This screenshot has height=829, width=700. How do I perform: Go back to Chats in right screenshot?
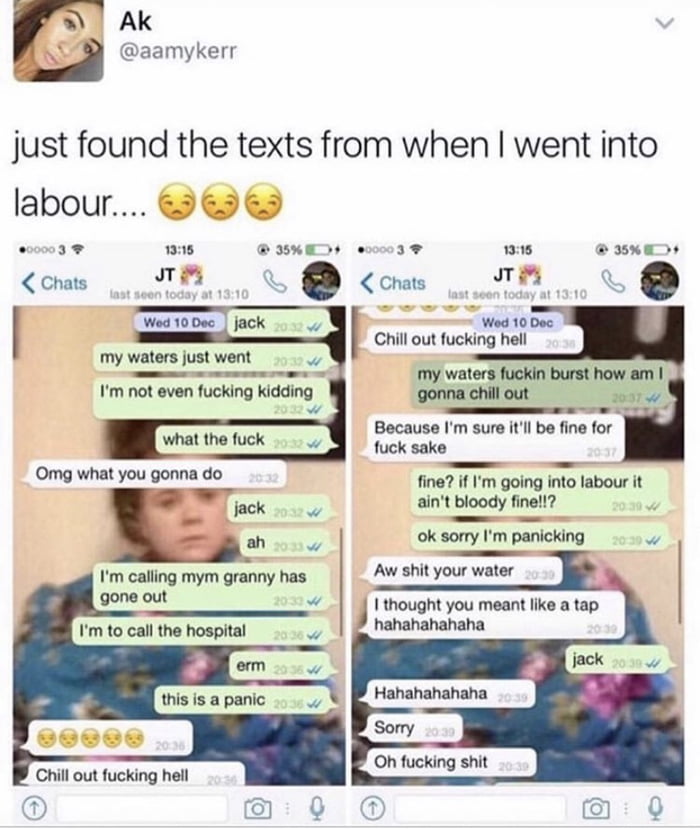(x=393, y=283)
